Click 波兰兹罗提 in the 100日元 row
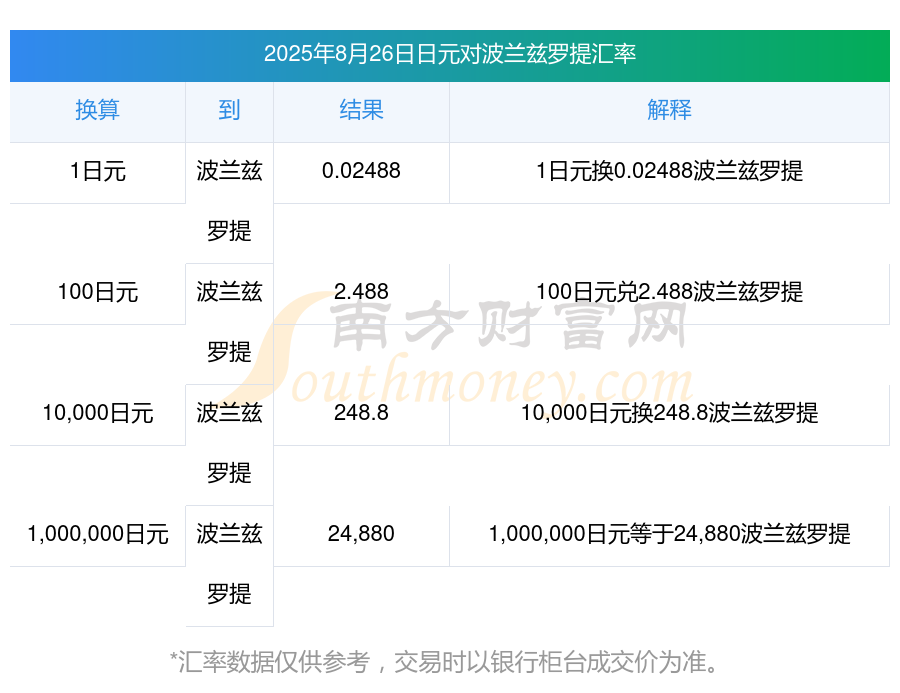 (229, 323)
